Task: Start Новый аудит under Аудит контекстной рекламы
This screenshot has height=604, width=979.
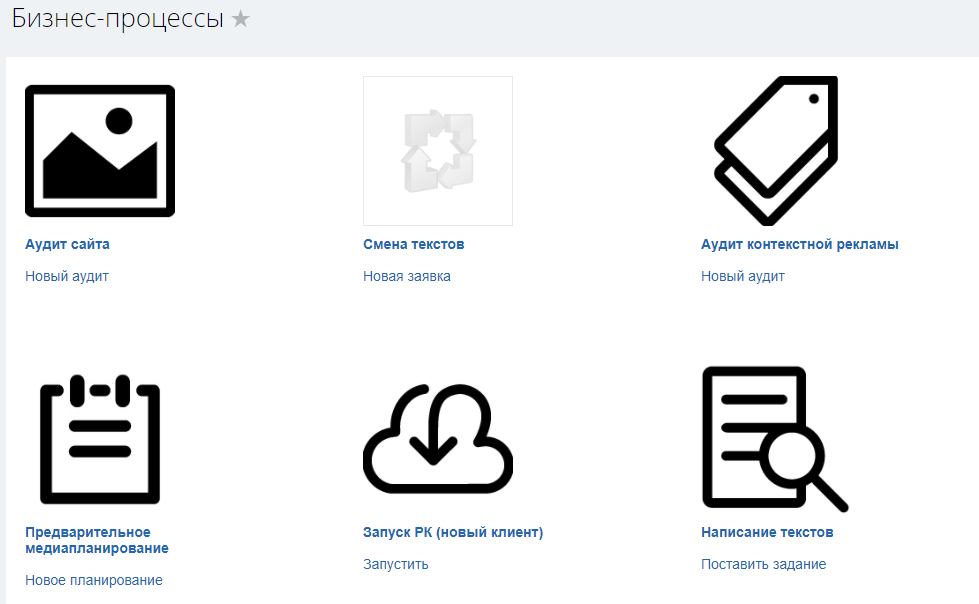Action: [743, 276]
